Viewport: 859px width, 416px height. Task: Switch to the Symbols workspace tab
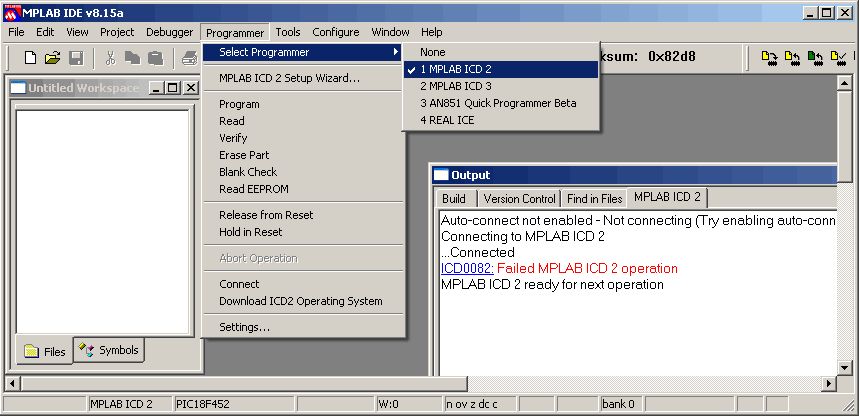coord(108,350)
